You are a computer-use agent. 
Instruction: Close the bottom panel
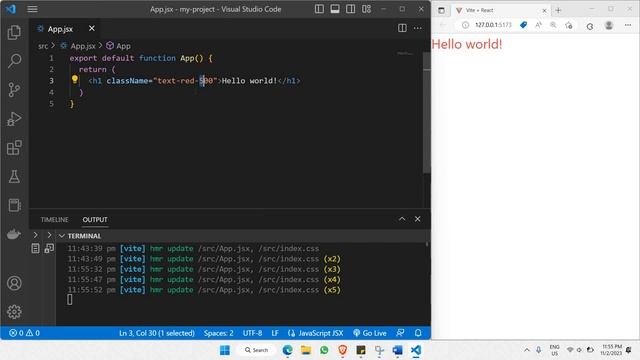click(418, 219)
